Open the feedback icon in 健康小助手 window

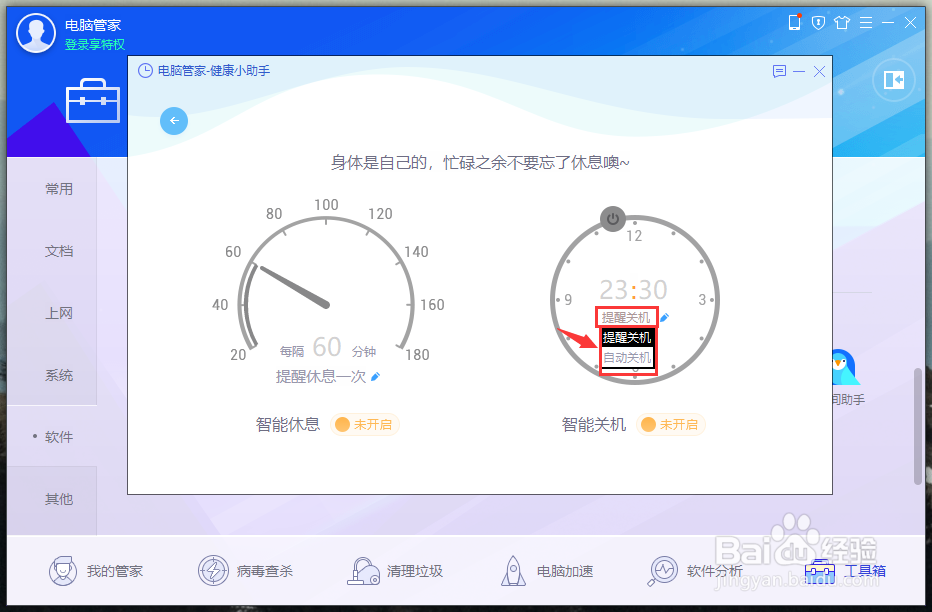pyautogui.click(x=779, y=71)
